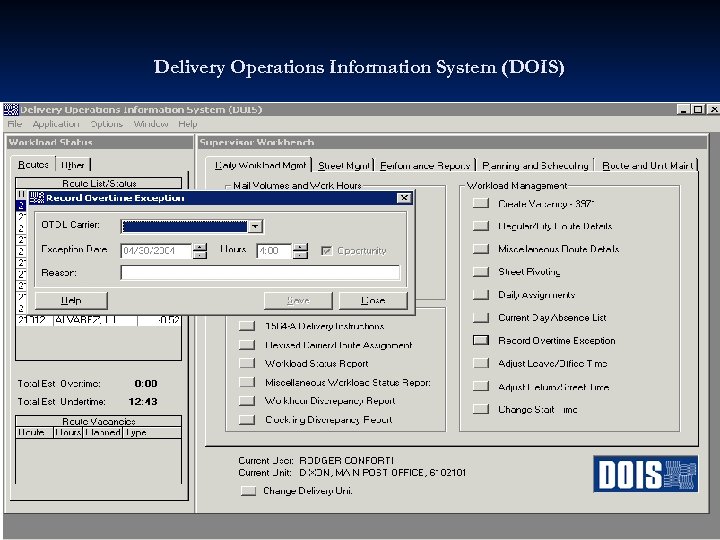Screen dimensions: 720x540
Task: Click Total Est Overtime value 0:00
Action: point(146,383)
